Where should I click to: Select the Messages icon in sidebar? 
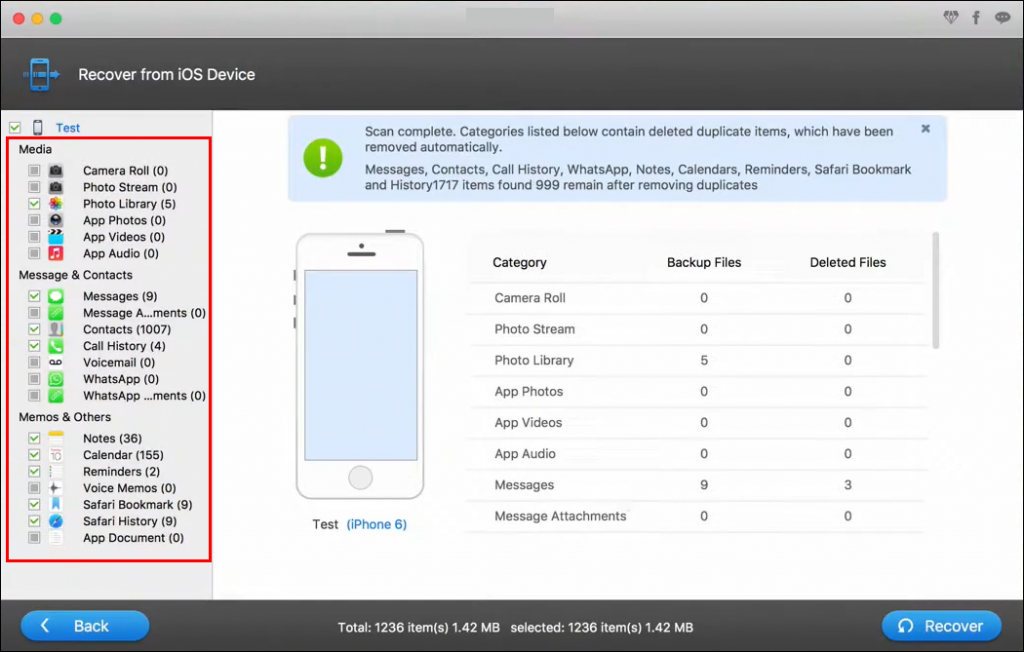[x=54, y=296]
